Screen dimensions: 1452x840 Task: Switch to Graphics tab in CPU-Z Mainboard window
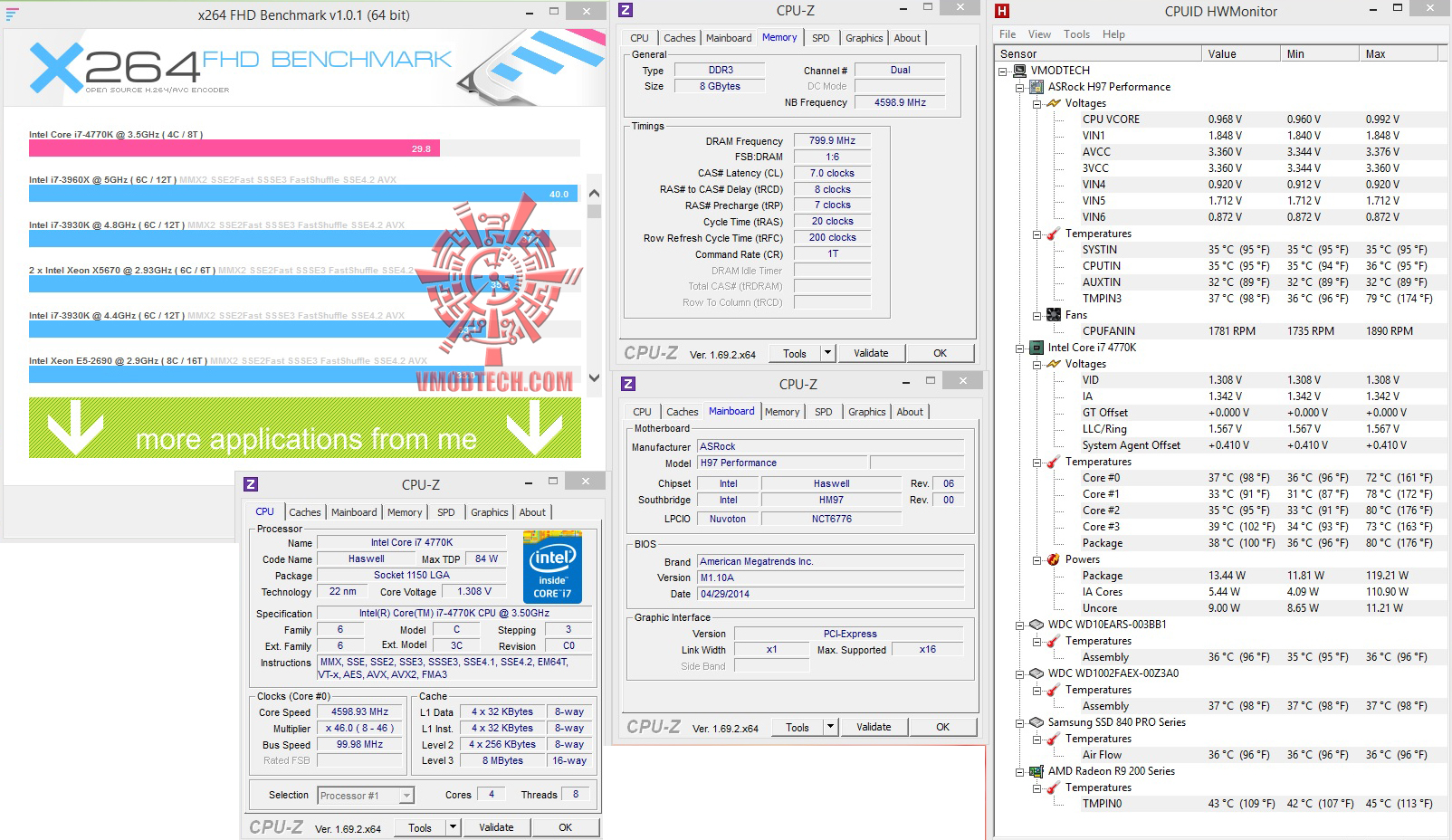(x=866, y=412)
